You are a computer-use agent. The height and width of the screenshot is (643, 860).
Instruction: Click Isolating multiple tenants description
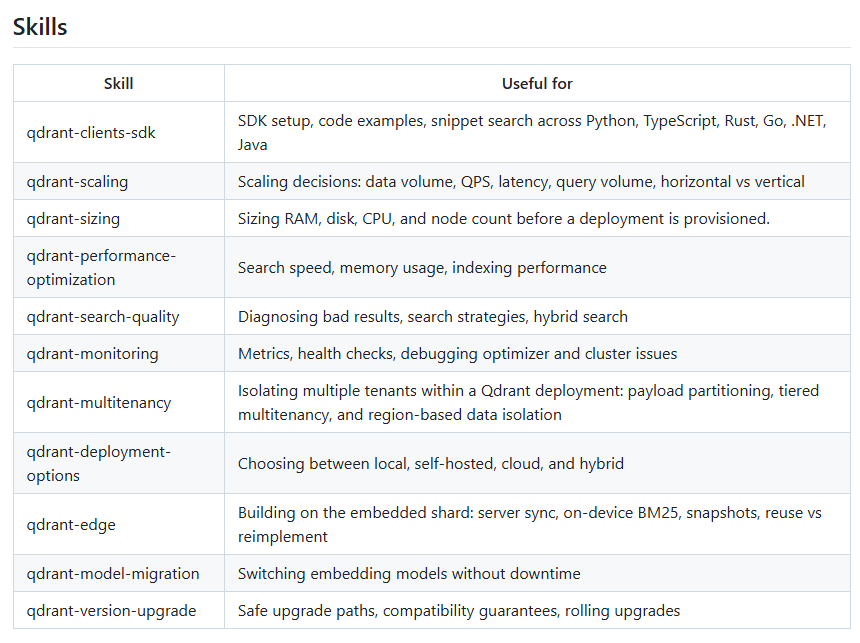[x=537, y=402]
